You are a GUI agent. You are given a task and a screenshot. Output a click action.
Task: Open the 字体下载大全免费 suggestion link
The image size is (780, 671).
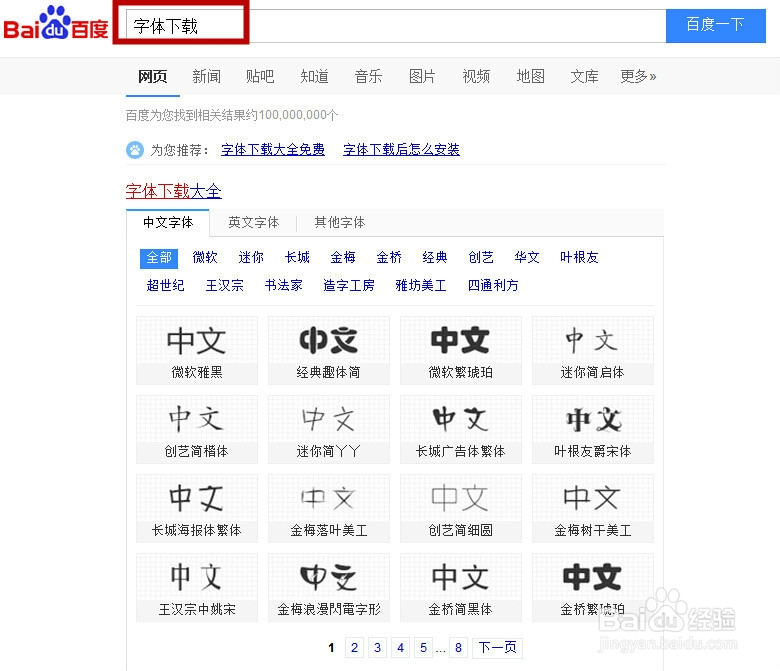coord(273,150)
